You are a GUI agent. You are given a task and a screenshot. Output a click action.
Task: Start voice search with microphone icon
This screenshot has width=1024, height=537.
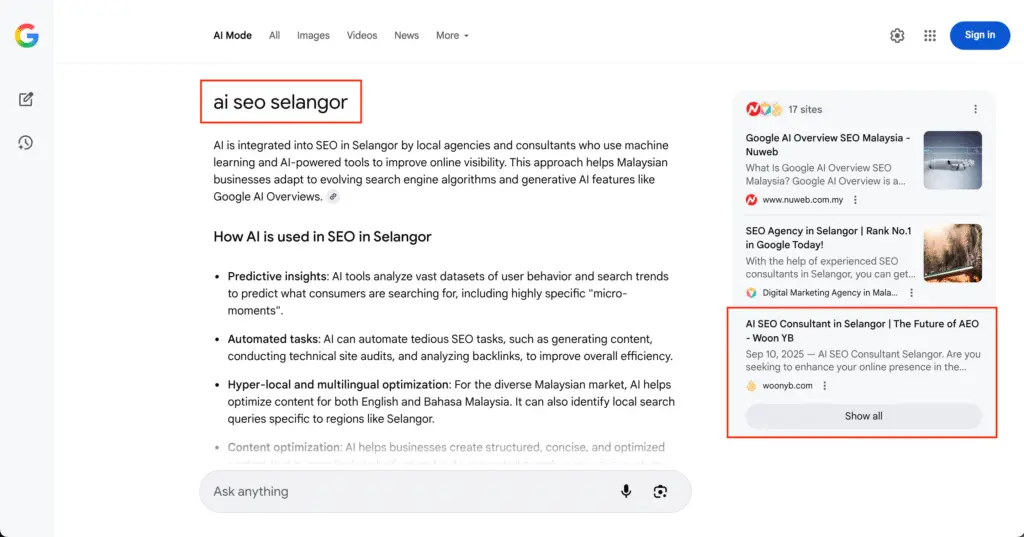click(x=626, y=491)
